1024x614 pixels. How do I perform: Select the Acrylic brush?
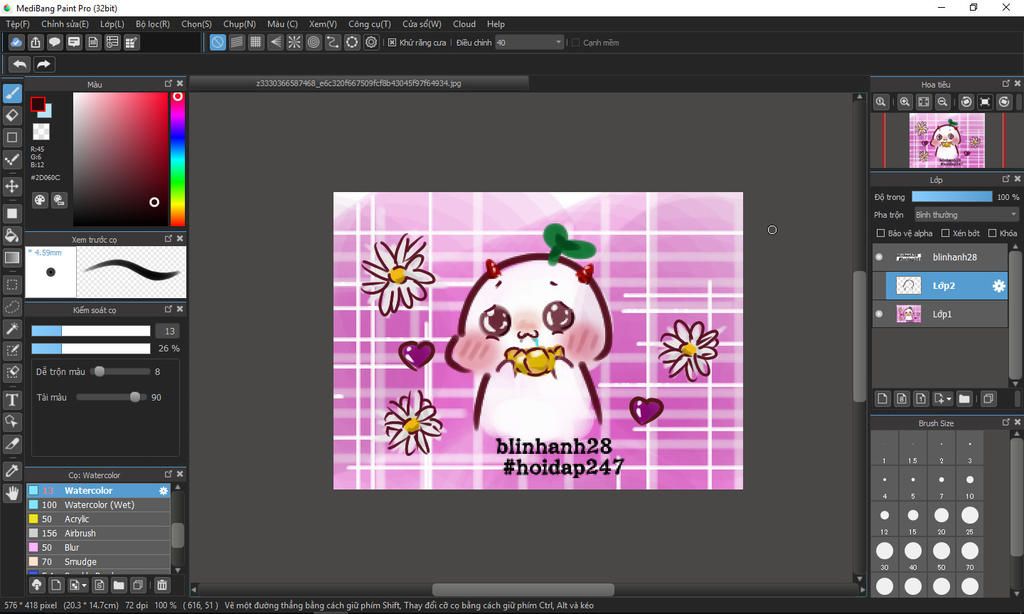click(98, 519)
